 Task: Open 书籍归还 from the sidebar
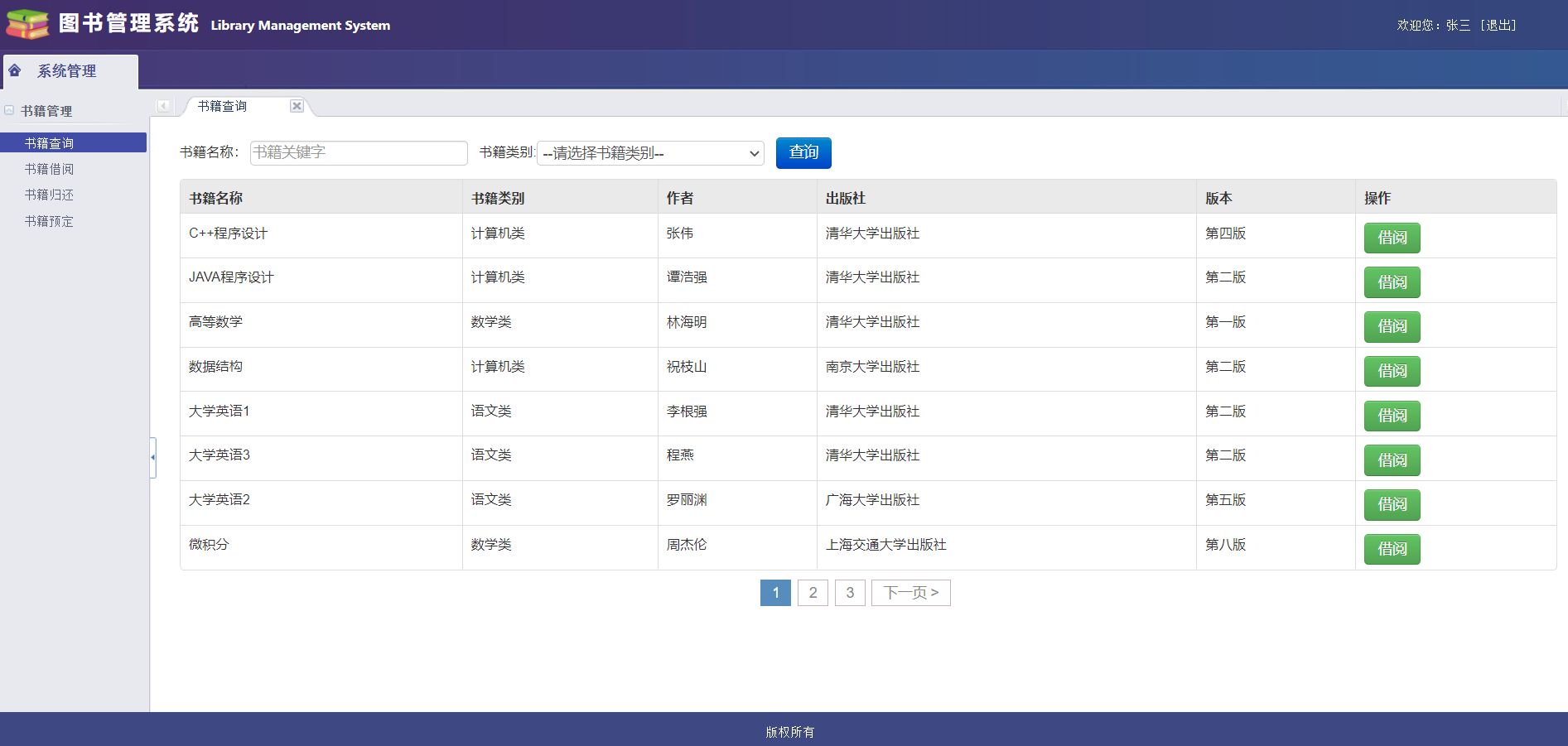pos(48,195)
